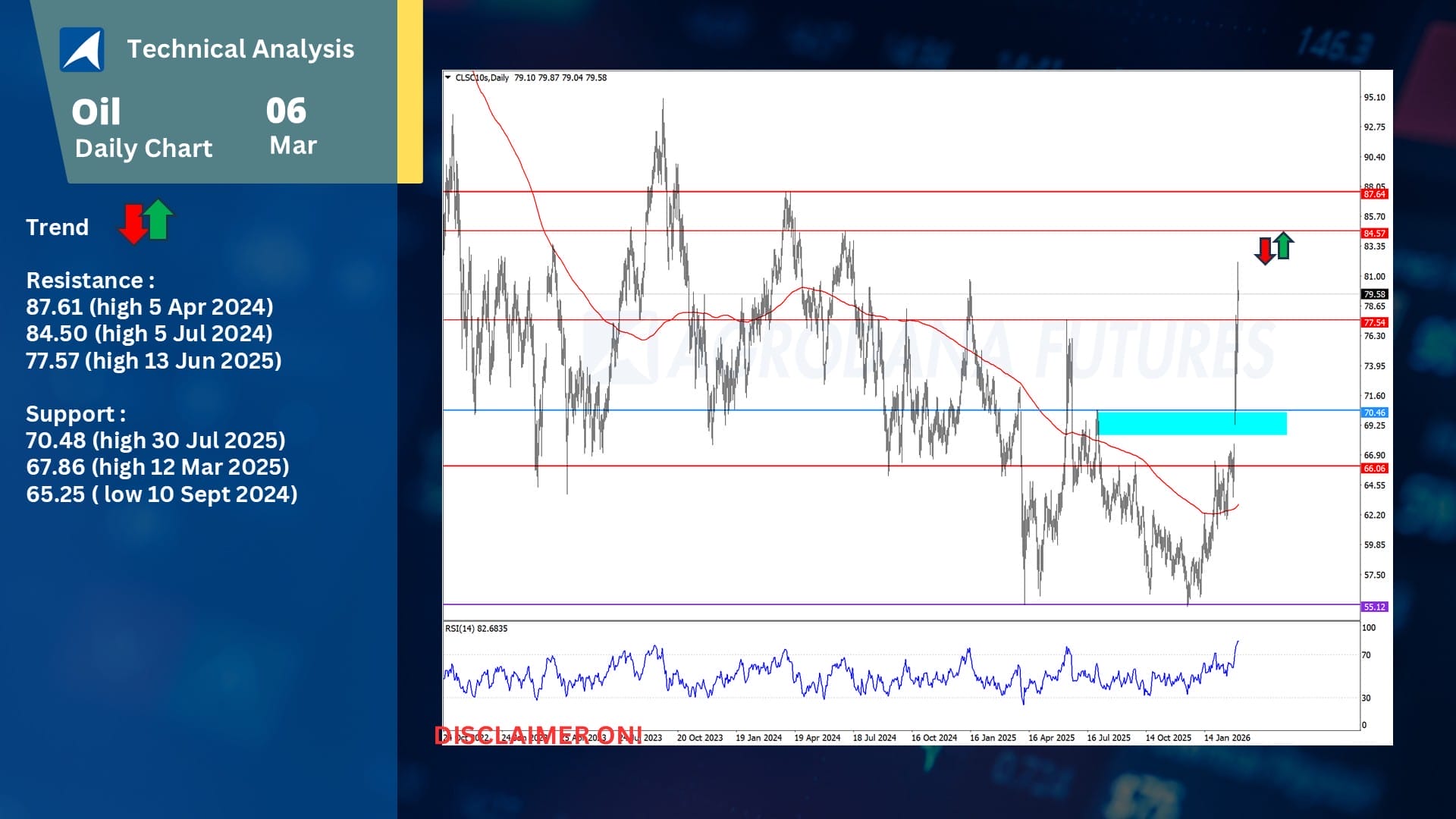Click the 16 Apr 2025 date marker
The height and width of the screenshot is (819, 1456).
pyautogui.click(x=1051, y=738)
